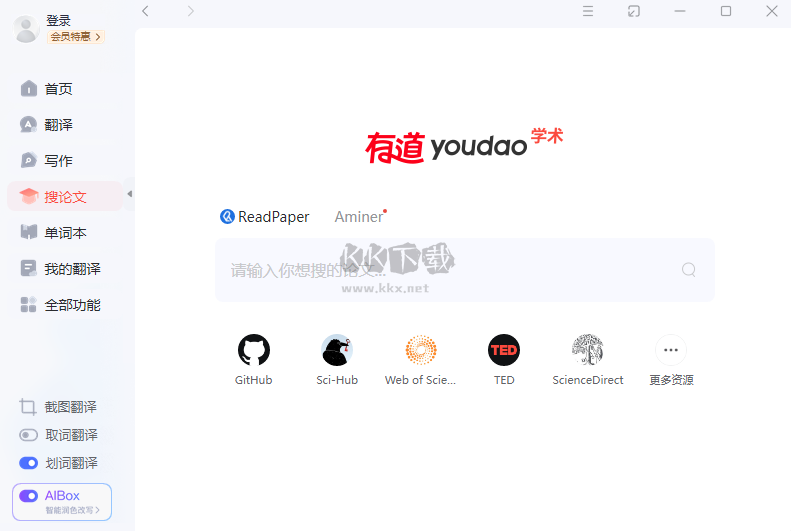
Task: Open the Web of Science shortcut
Action: (421, 360)
